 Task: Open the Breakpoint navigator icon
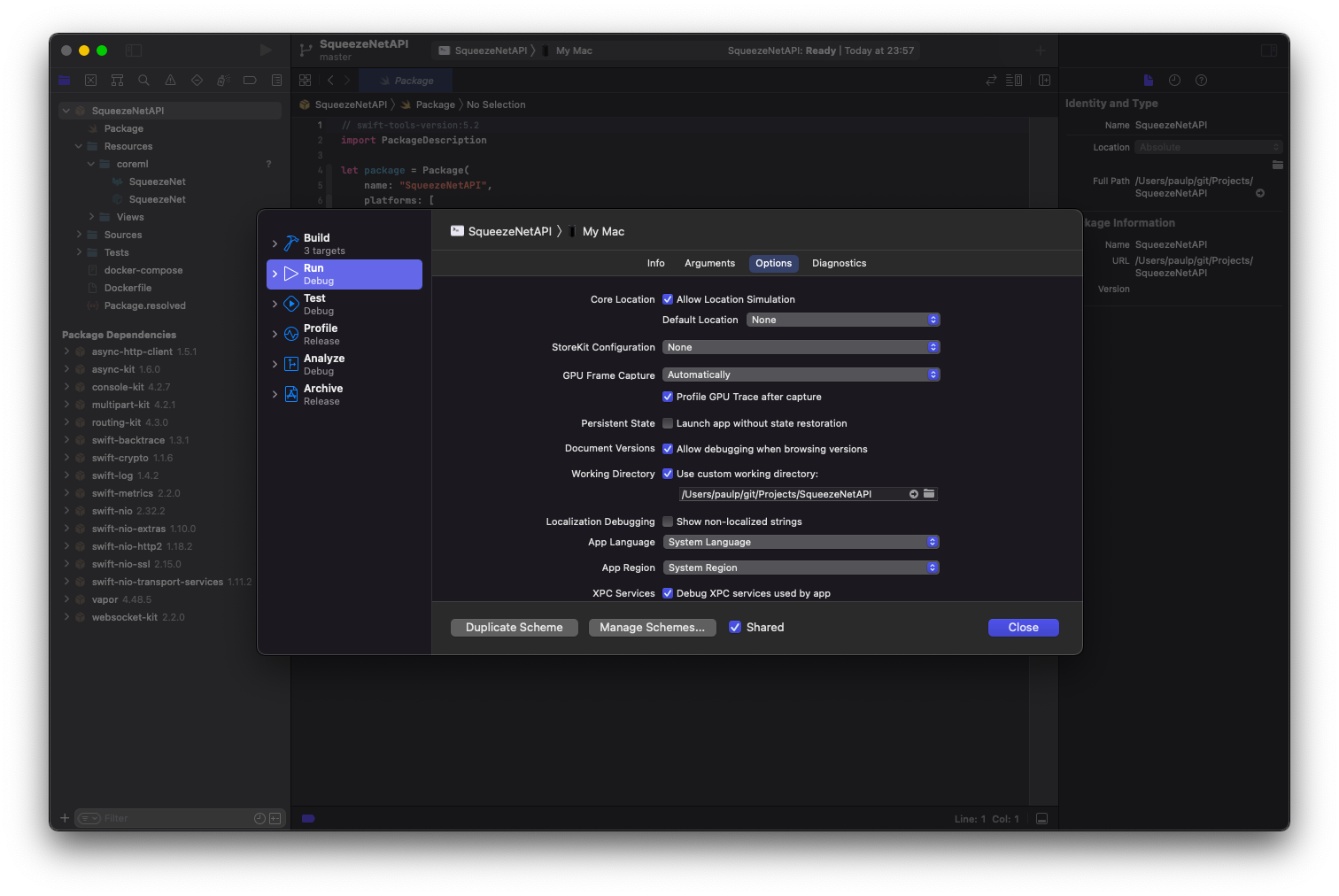pyautogui.click(x=250, y=81)
